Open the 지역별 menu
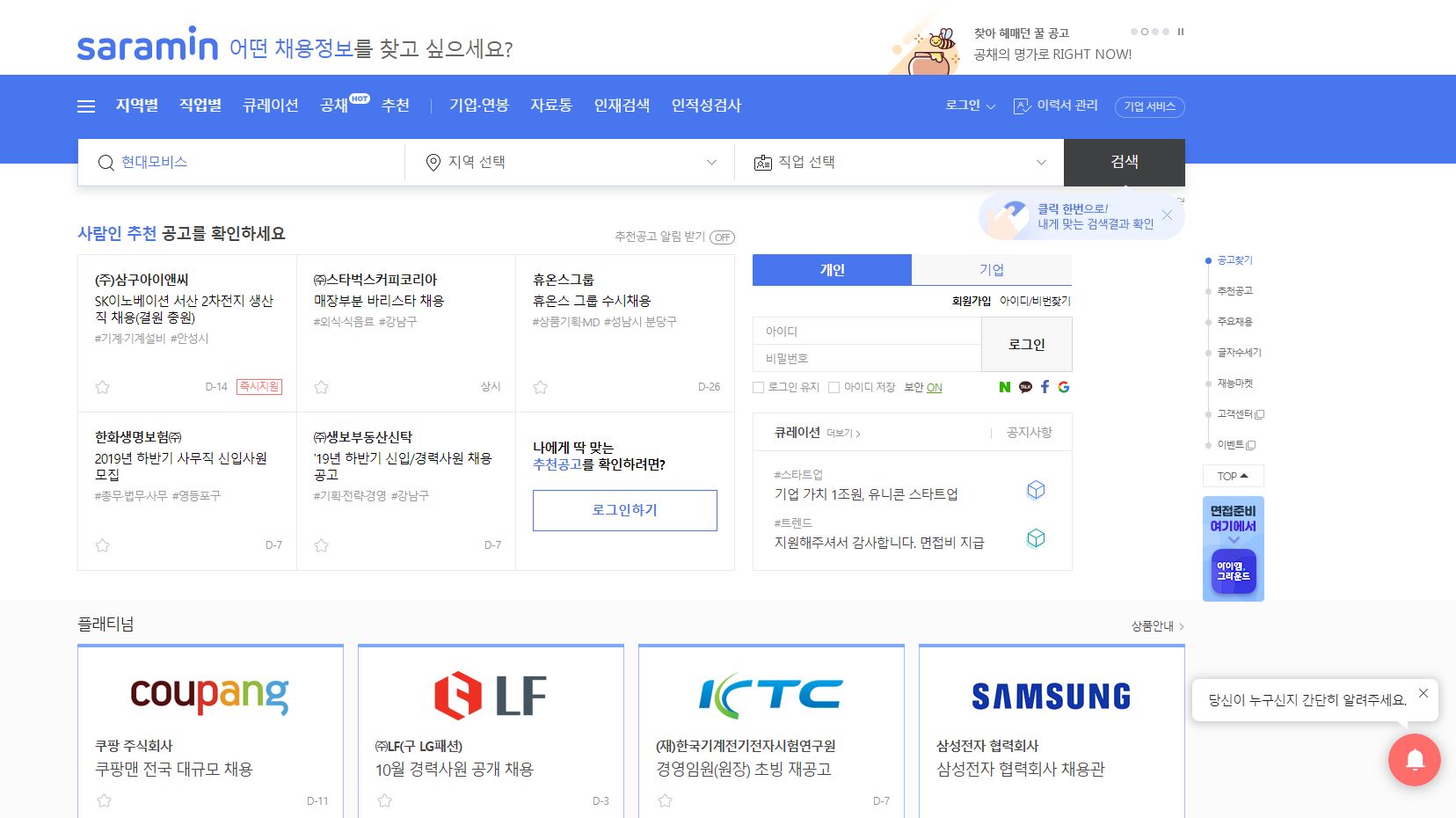 click(137, 106)
